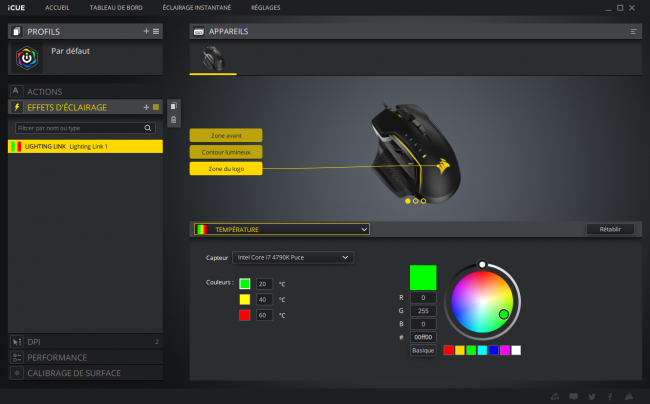The width and height of the screenshot is (650, 404).
Task: Click the Twitter icon in footer
Action: pyautogui.click(x=592, y=397)
